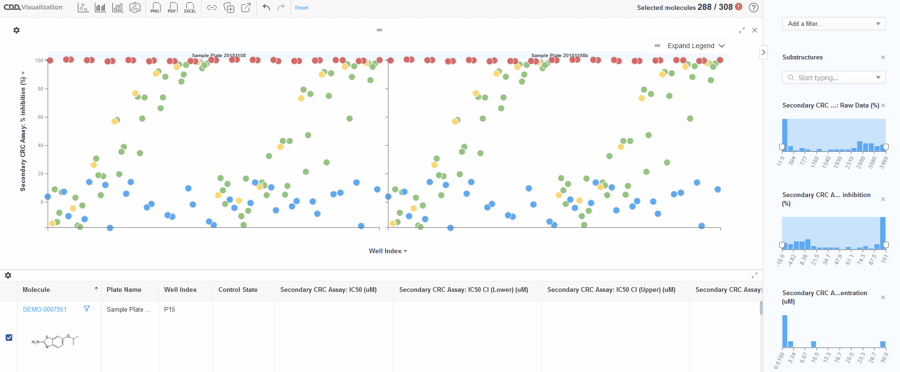Maximize the data table panel

click(x=754, y=276)
